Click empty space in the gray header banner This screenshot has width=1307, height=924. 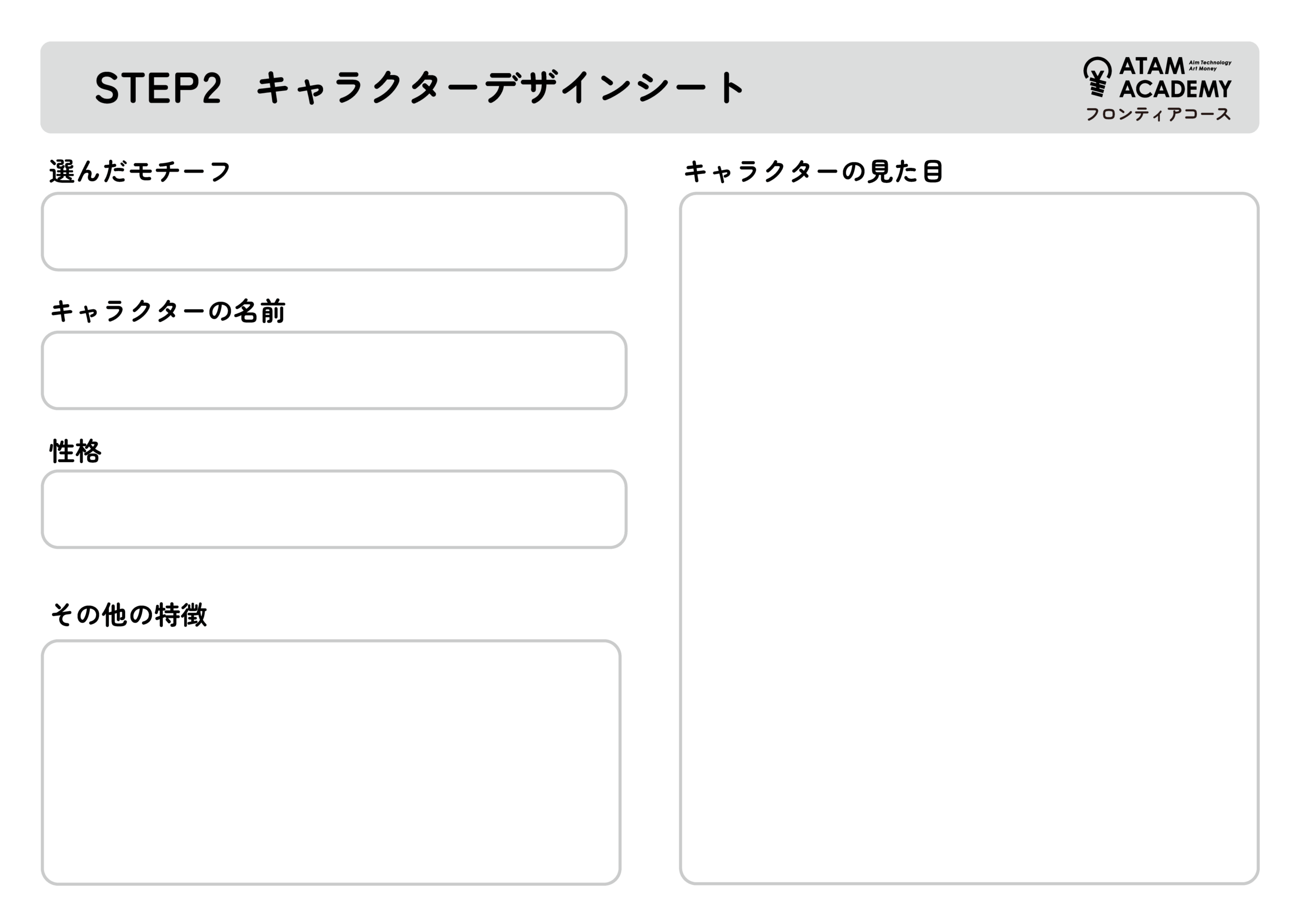(x=911, y=88)
